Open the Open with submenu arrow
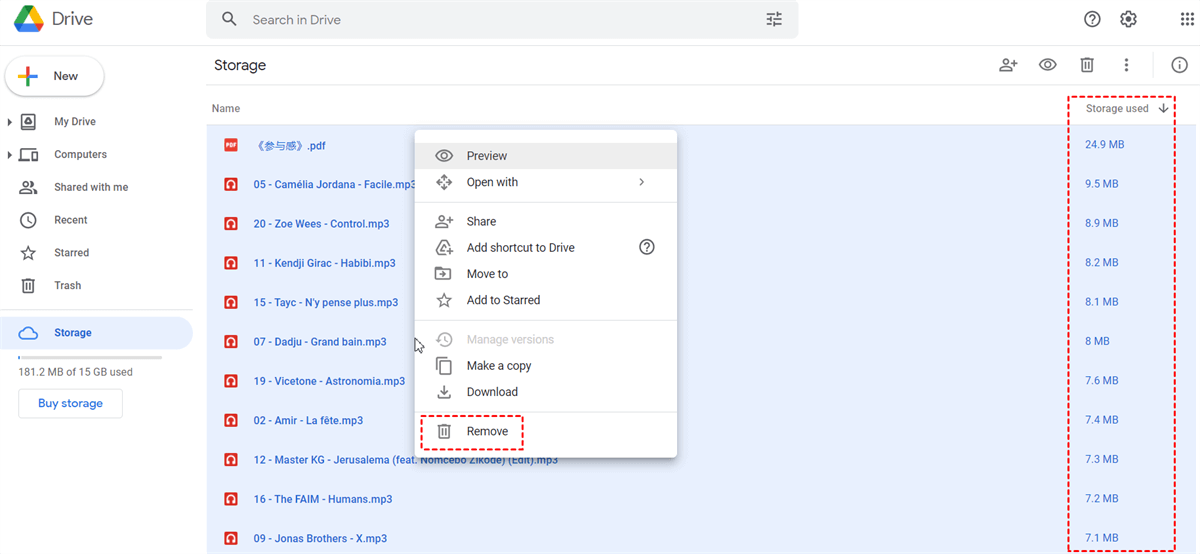This screenshot has width=1200, height=554. pos(641,182)
